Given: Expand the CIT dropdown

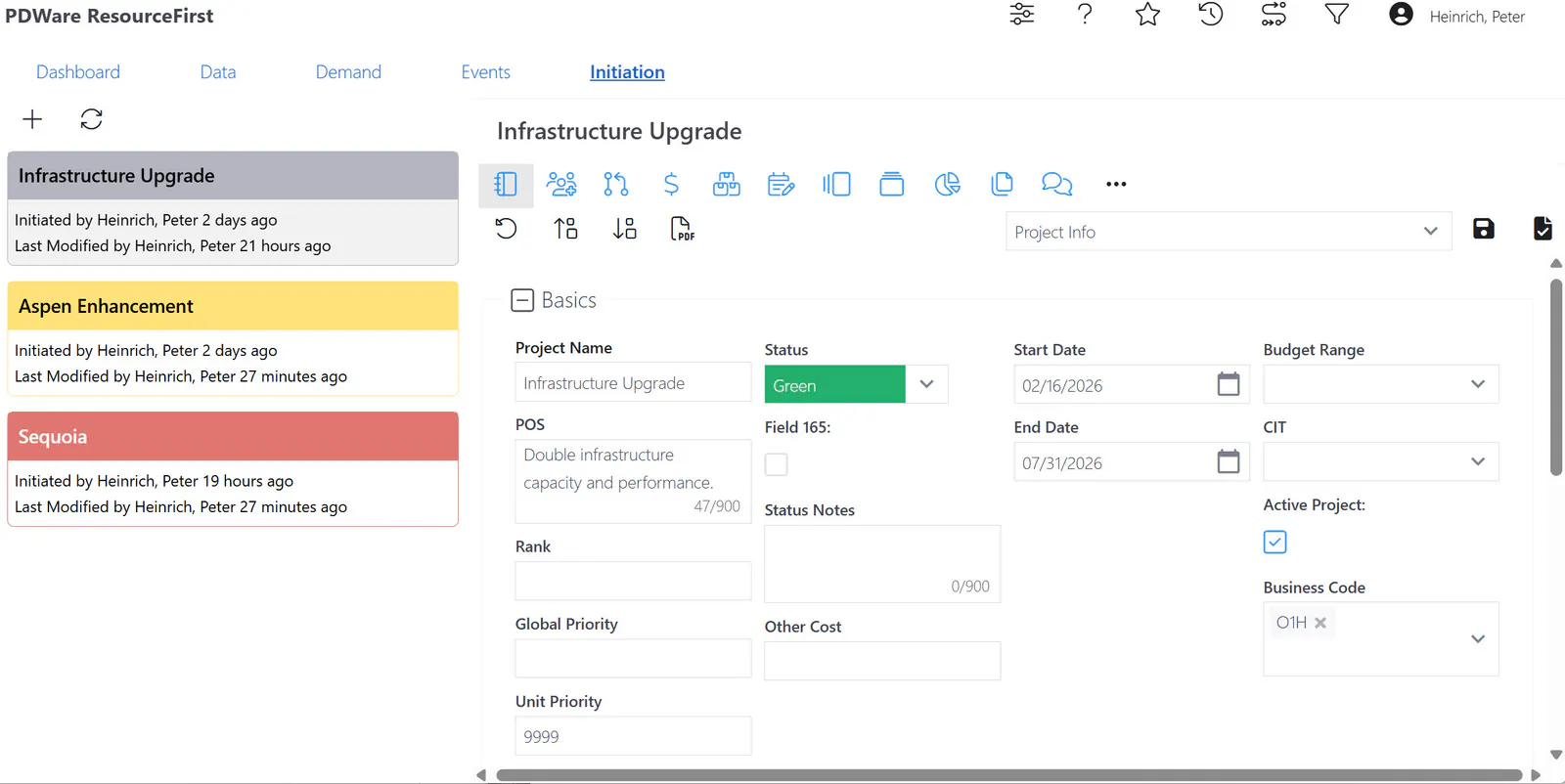Looking at the screenshot, I should pos(1380,461).
